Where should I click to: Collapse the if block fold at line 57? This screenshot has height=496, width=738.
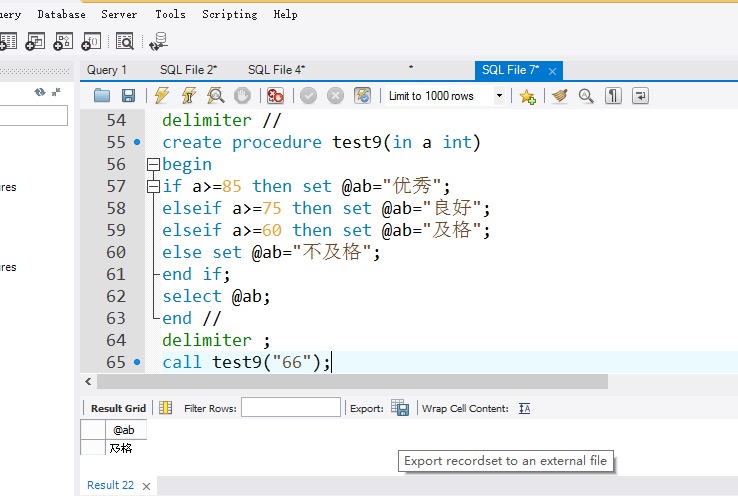pos(153,186)
